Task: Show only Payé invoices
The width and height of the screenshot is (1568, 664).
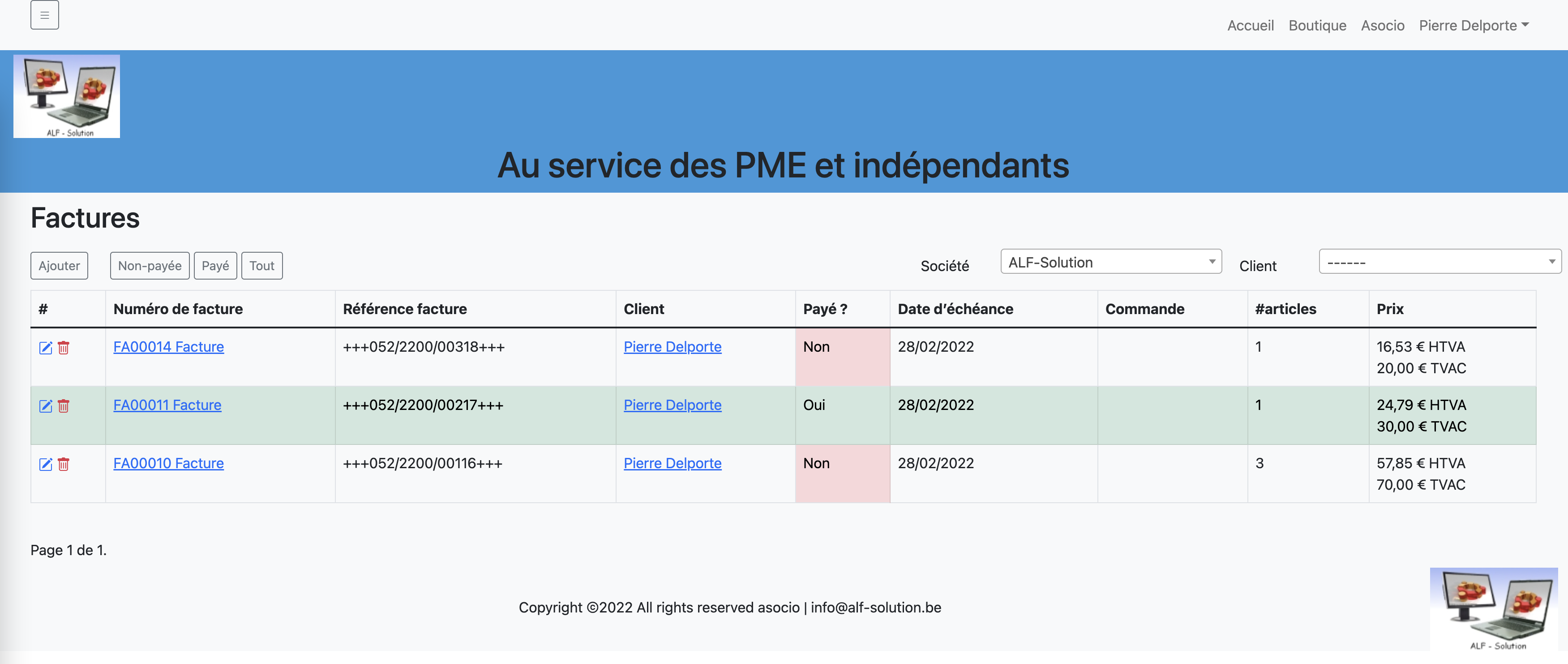Action: pos(215,266)
